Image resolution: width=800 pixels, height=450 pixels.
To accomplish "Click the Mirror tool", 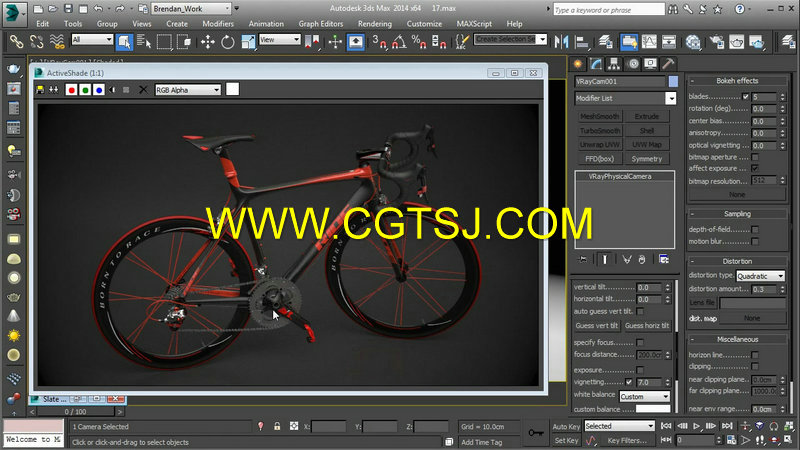I will (x=561, y=42).
